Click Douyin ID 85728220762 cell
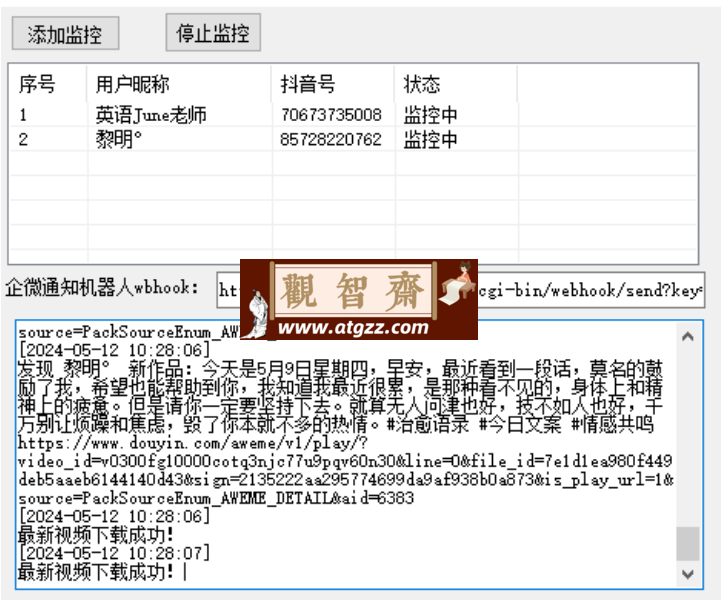 pyautogui.click(x=331, y=139)
